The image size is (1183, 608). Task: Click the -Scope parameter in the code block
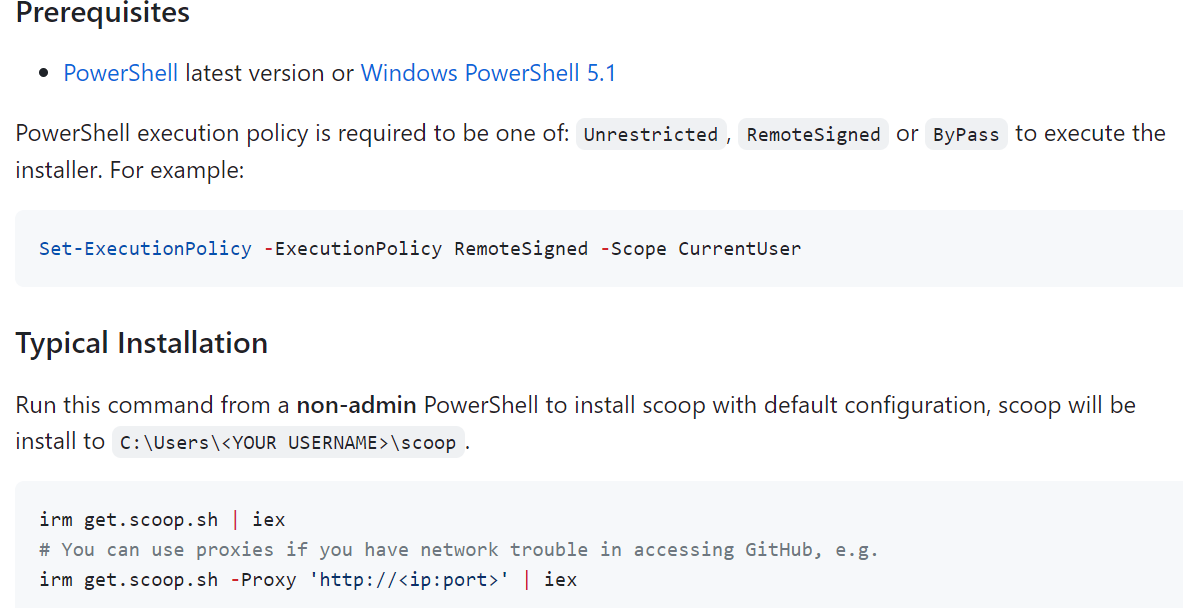633,249
